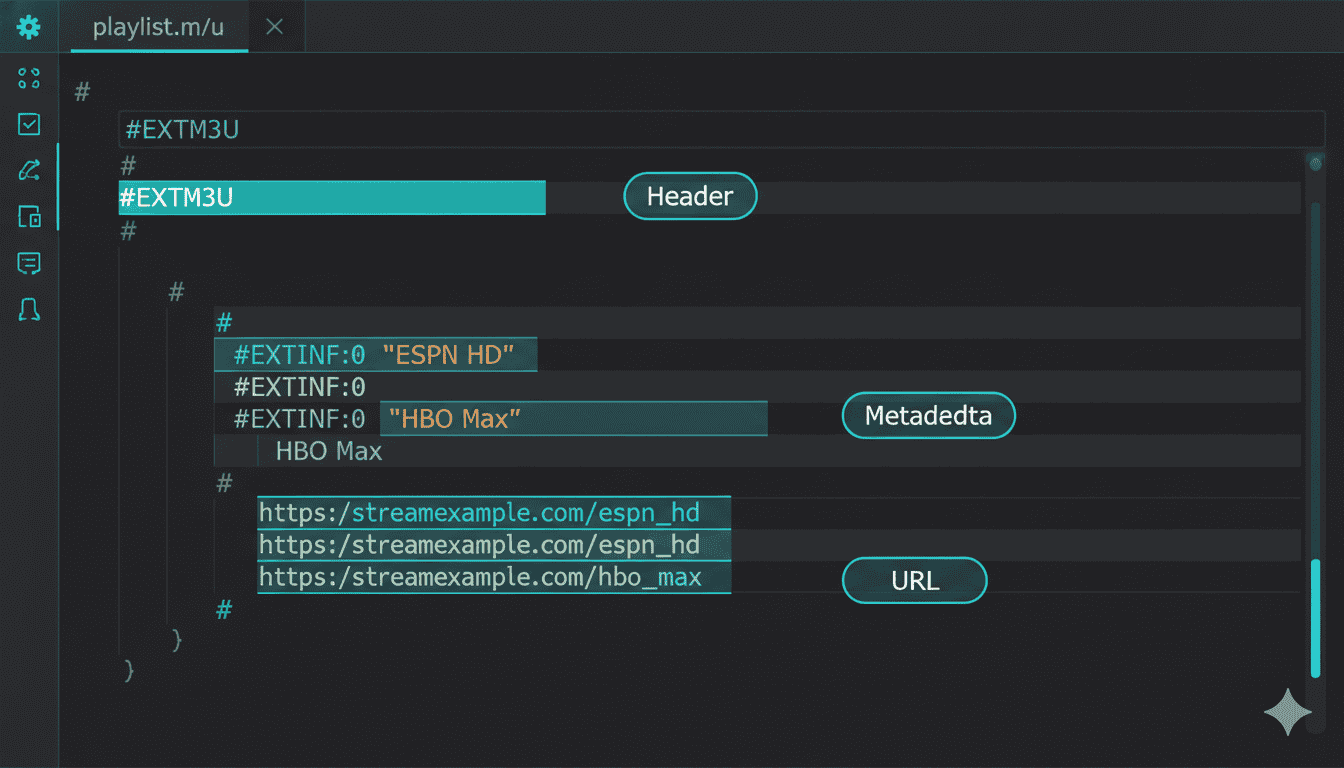The width and height of the screenshot is (1344, 768).
Task: Select the Extensions dots icon
Action: point(28,78)
